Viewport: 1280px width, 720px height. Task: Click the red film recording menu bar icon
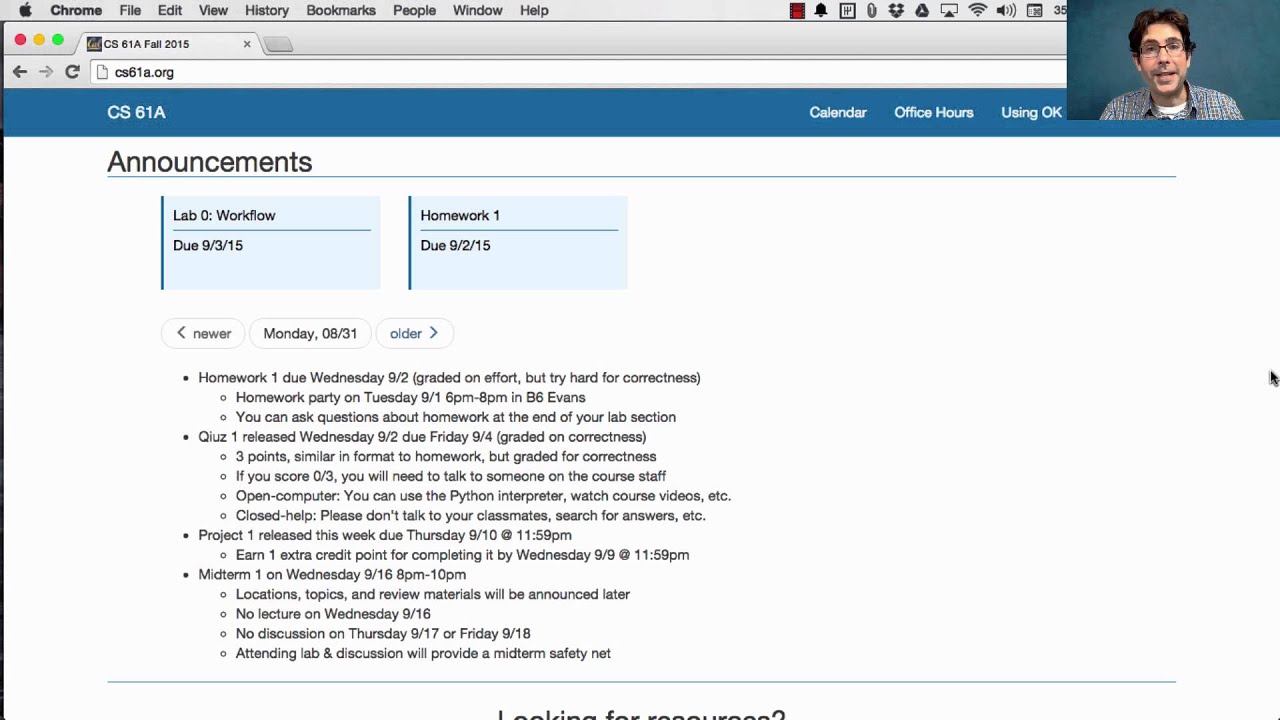(797, 10)
